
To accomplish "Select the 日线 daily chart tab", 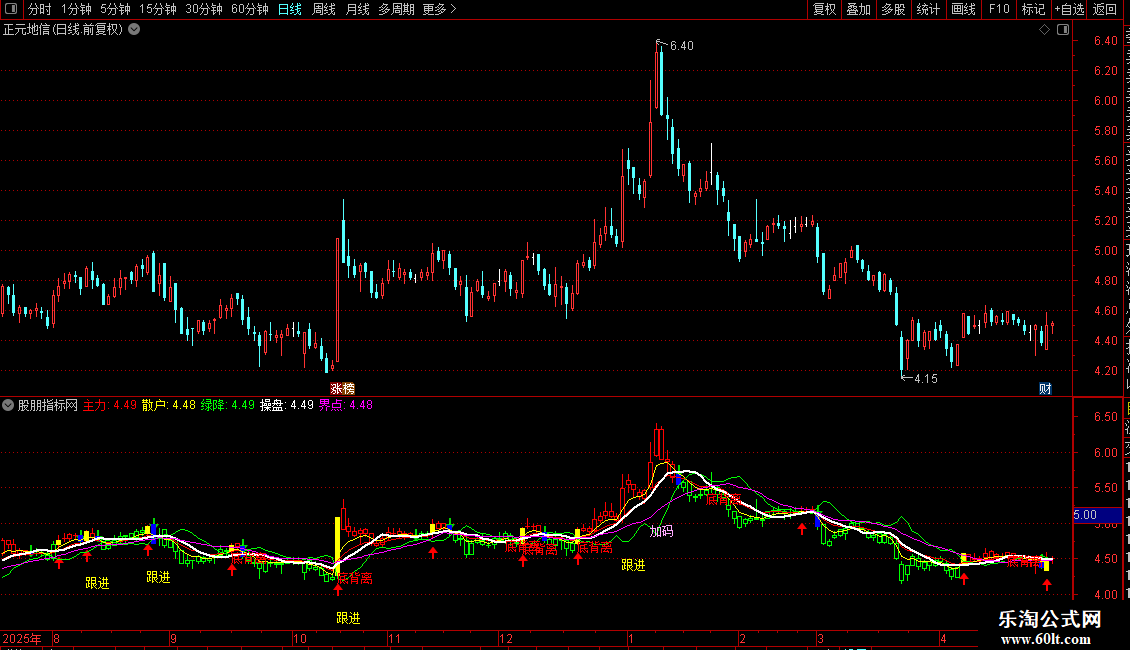I will [x=290, y=9].
